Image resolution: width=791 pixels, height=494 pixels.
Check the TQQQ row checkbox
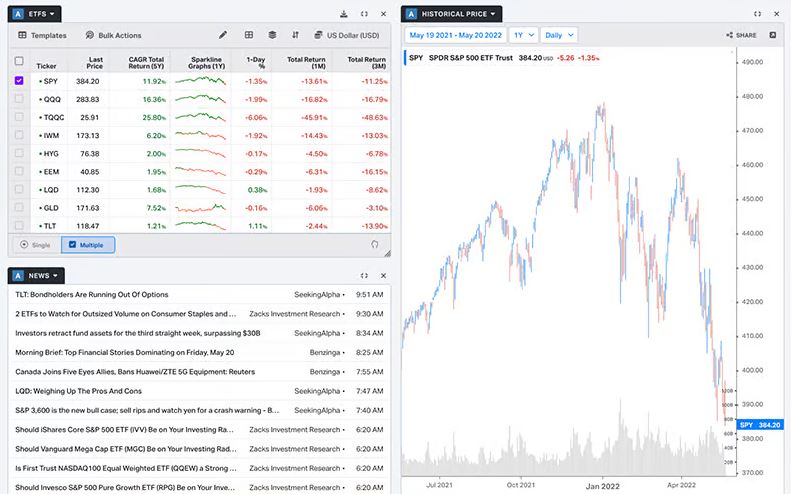[19, 117]
